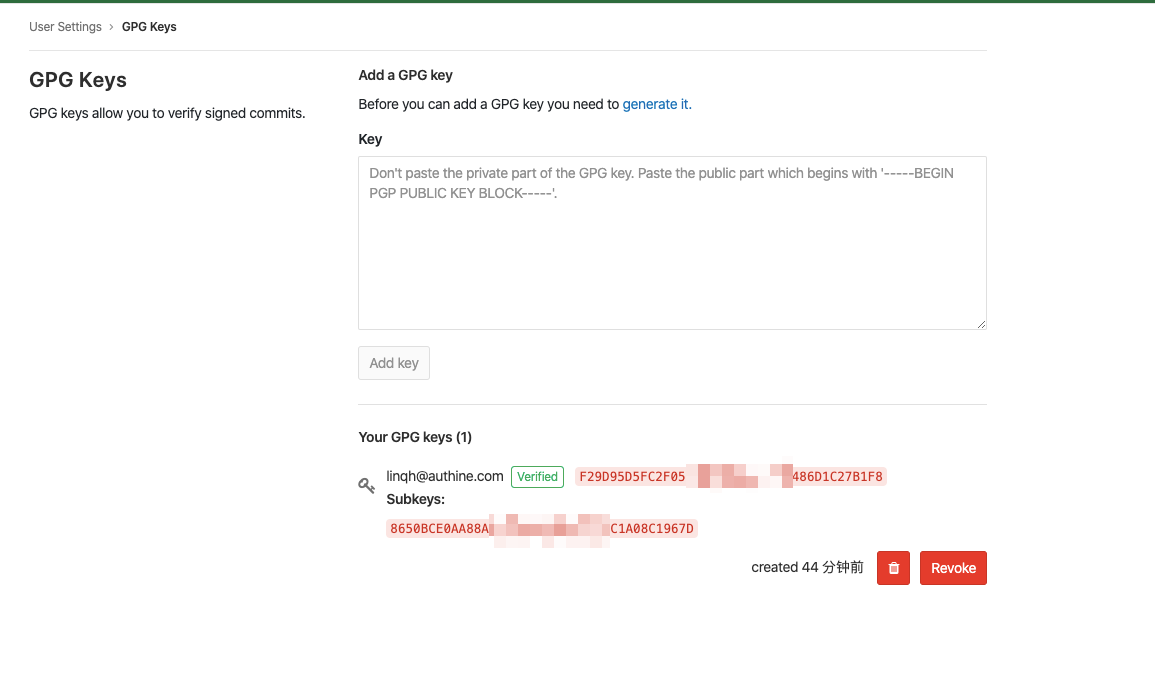
Task: Click the trash delete icon button
Action: pyautogui.click(x=893, y=568)
